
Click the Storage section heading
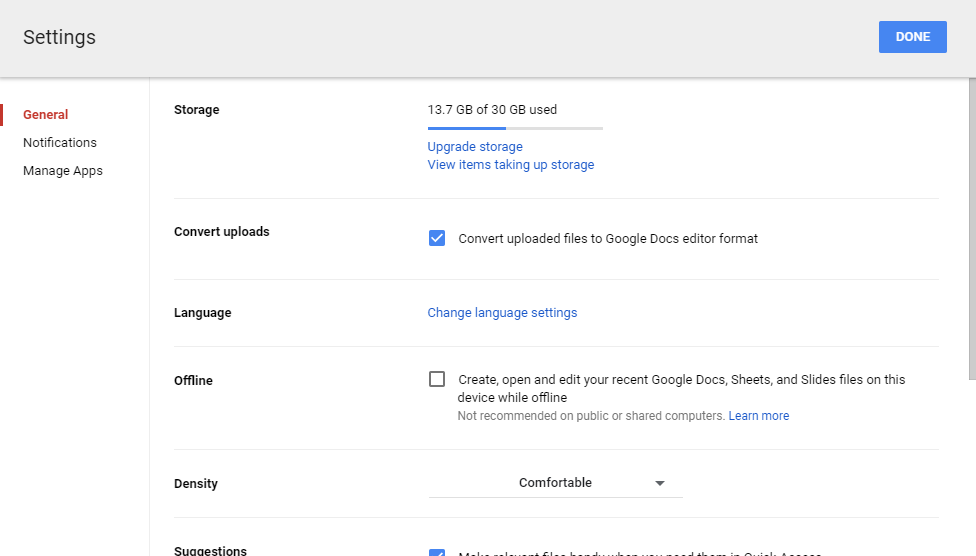pyautogui.click(x=197, y=110)
